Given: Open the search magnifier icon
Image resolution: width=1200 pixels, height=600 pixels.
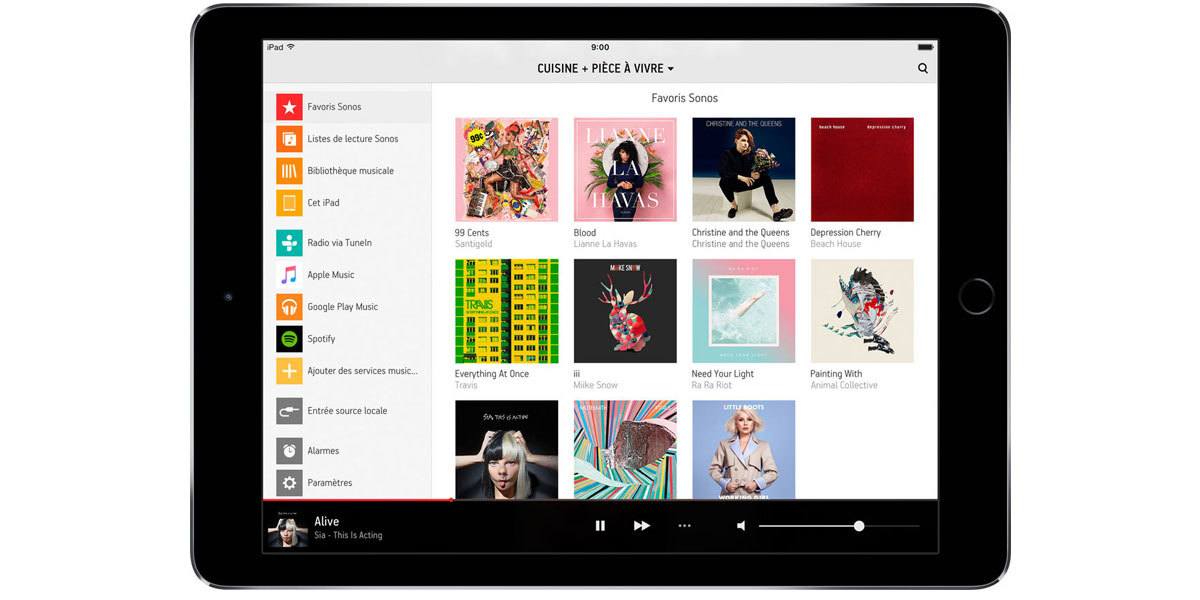Looking at the screenshot, I should [922, 68].
